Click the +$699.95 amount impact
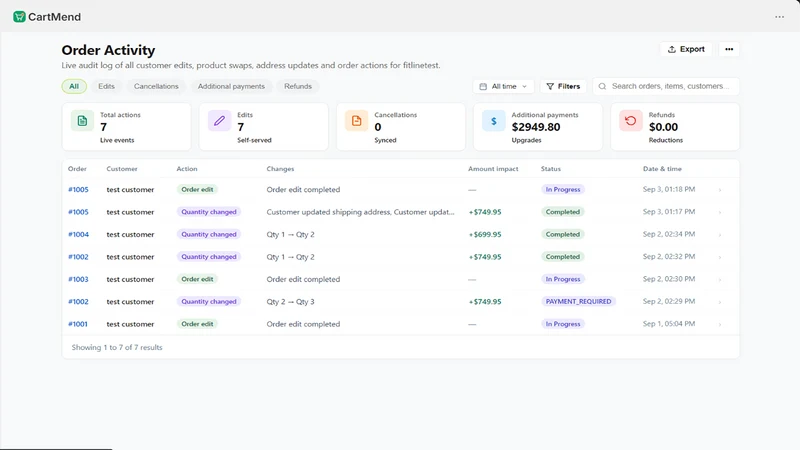800x450 pixels. [485, 234]
